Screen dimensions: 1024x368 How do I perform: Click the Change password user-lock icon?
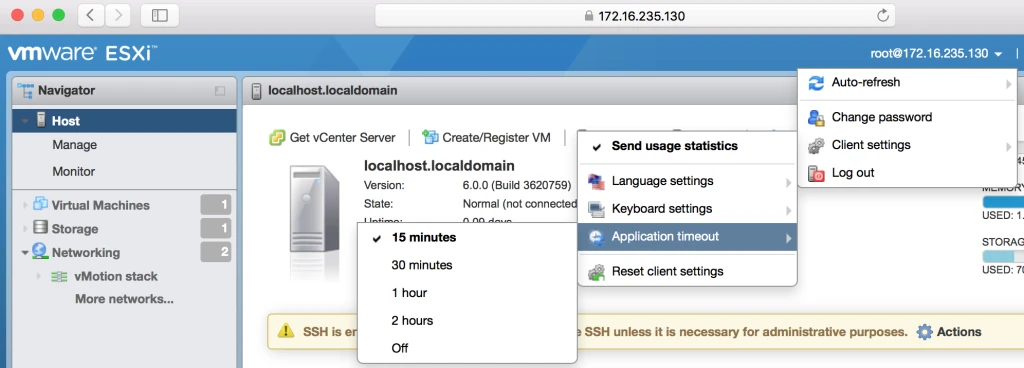(816, 117)
